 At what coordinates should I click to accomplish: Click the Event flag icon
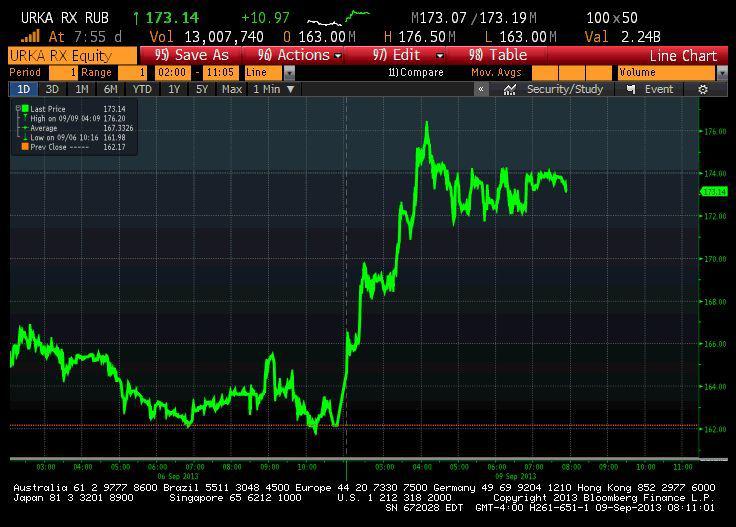click(630, 89)
